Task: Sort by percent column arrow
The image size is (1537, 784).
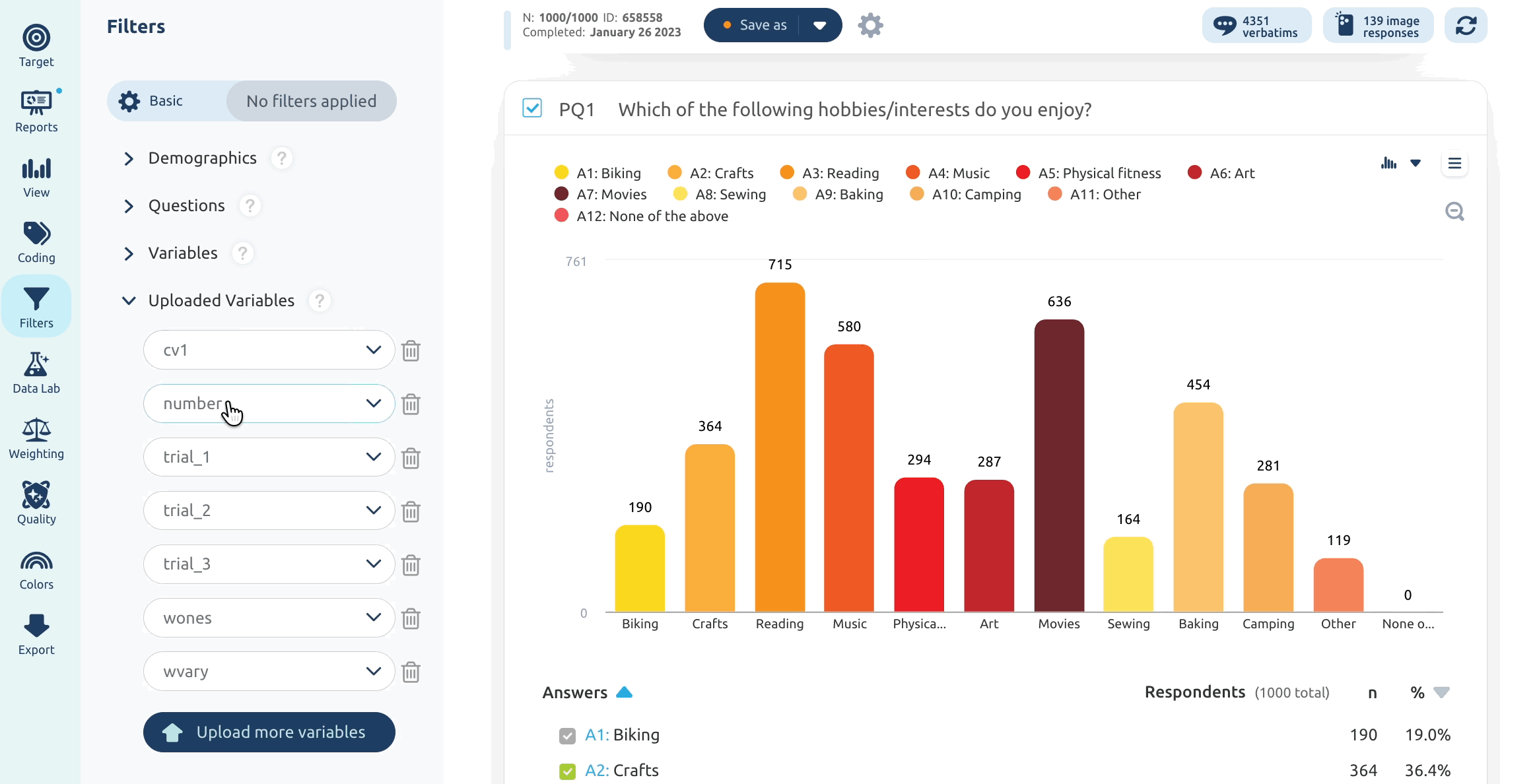Action: pyautogui.click(x=1442, y=692)
